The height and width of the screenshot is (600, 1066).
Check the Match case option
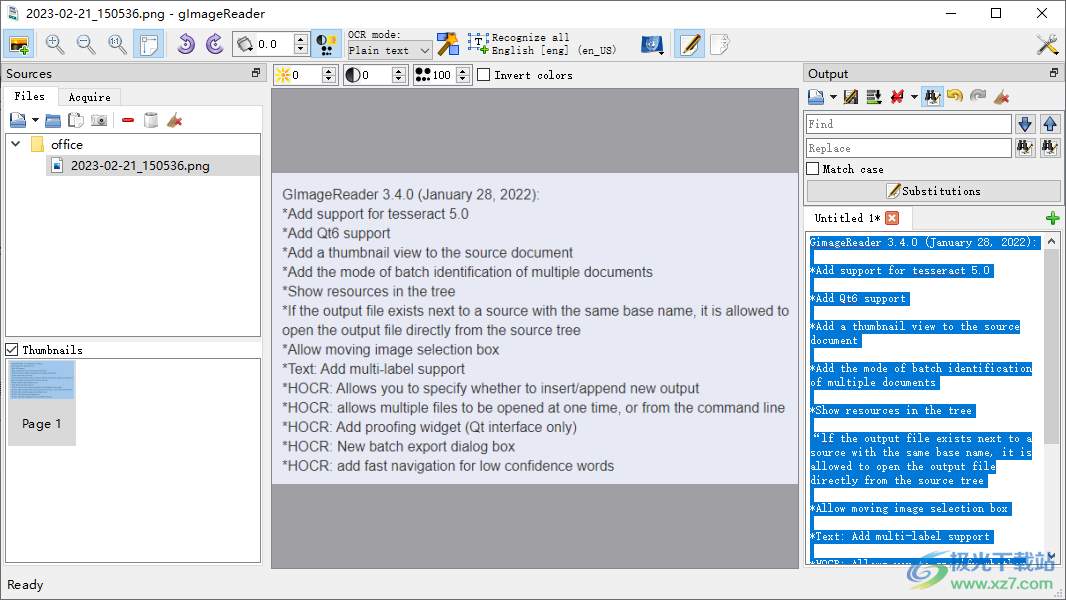tap(813, 169)
